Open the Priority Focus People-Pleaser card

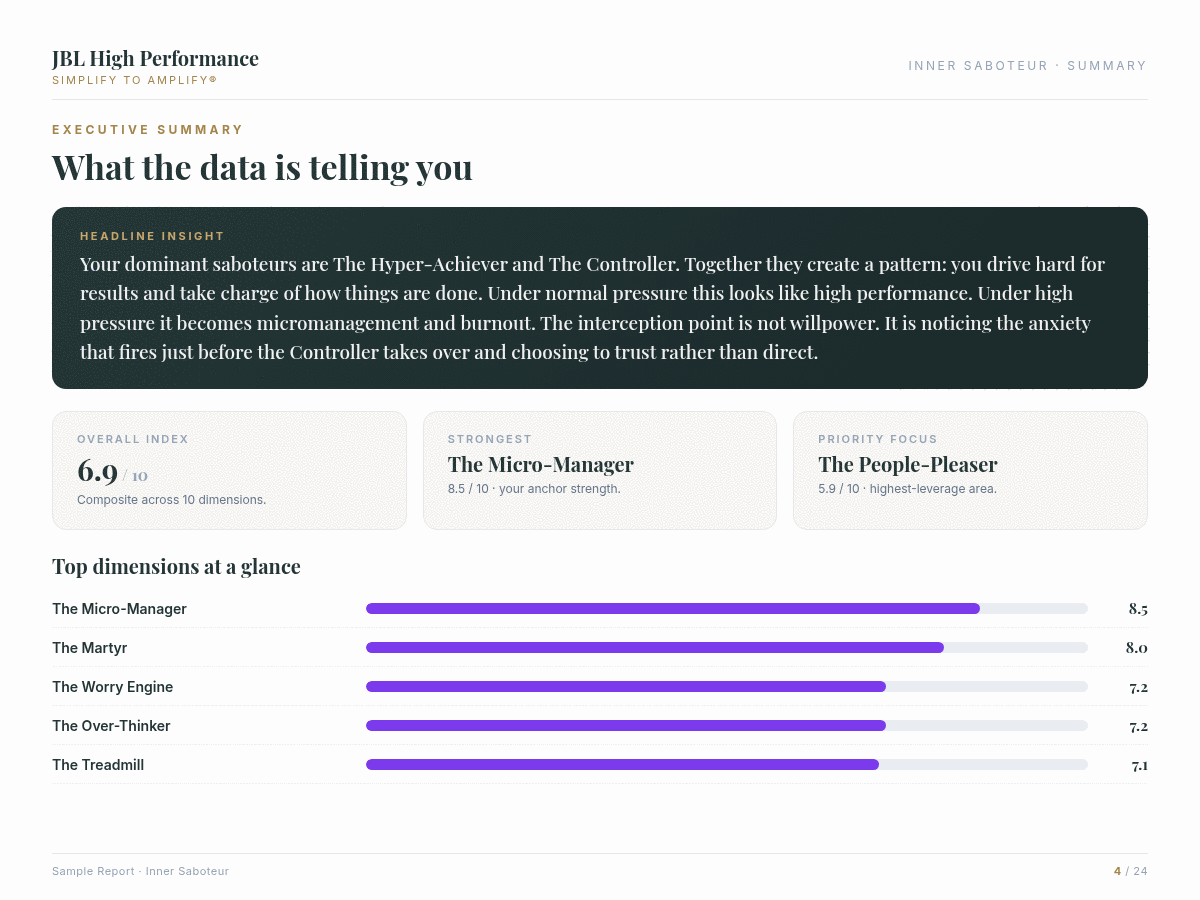pos(970,470)
